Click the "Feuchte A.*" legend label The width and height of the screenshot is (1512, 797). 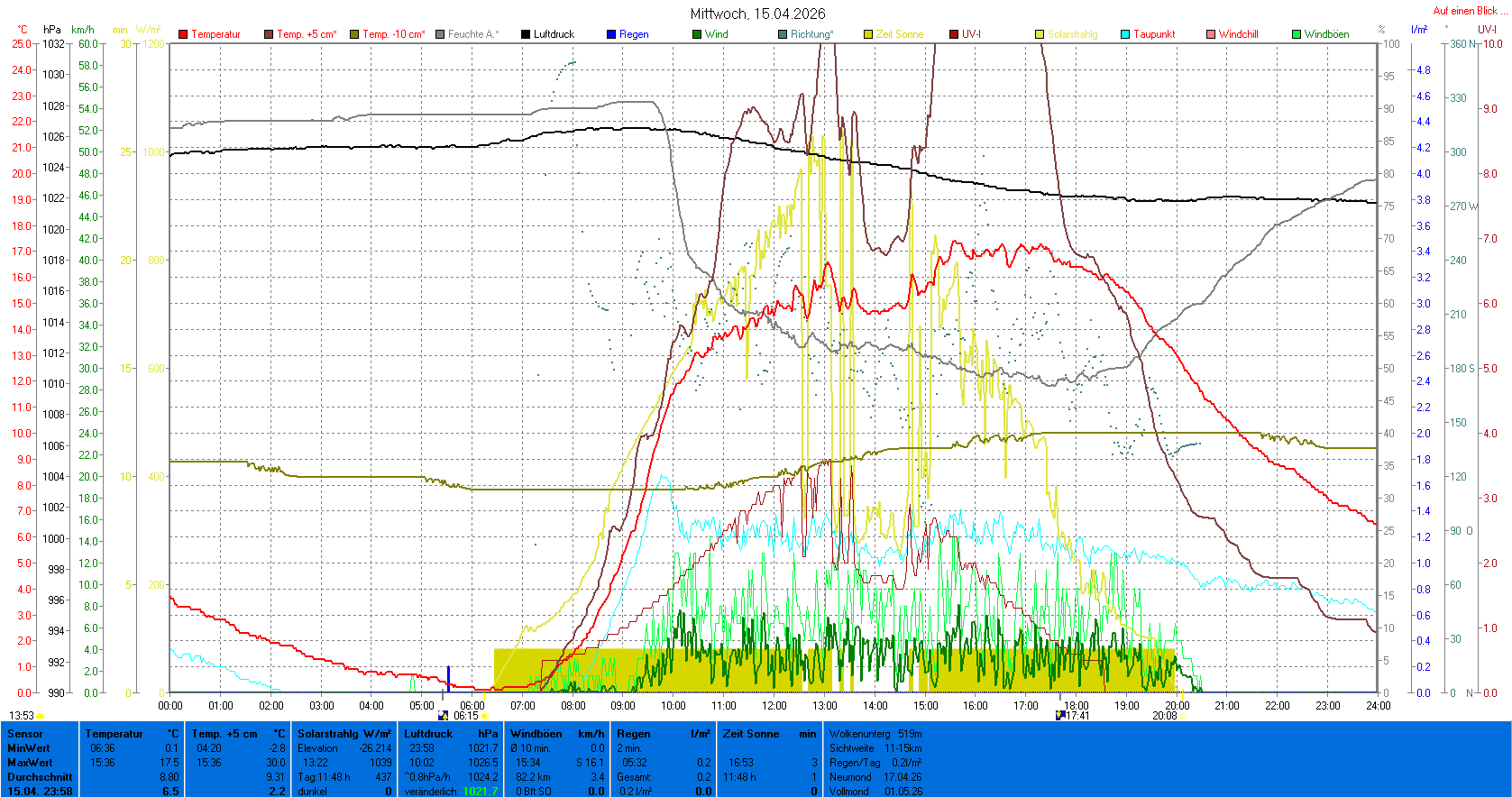pyautogui.click(x=472, y=34)
